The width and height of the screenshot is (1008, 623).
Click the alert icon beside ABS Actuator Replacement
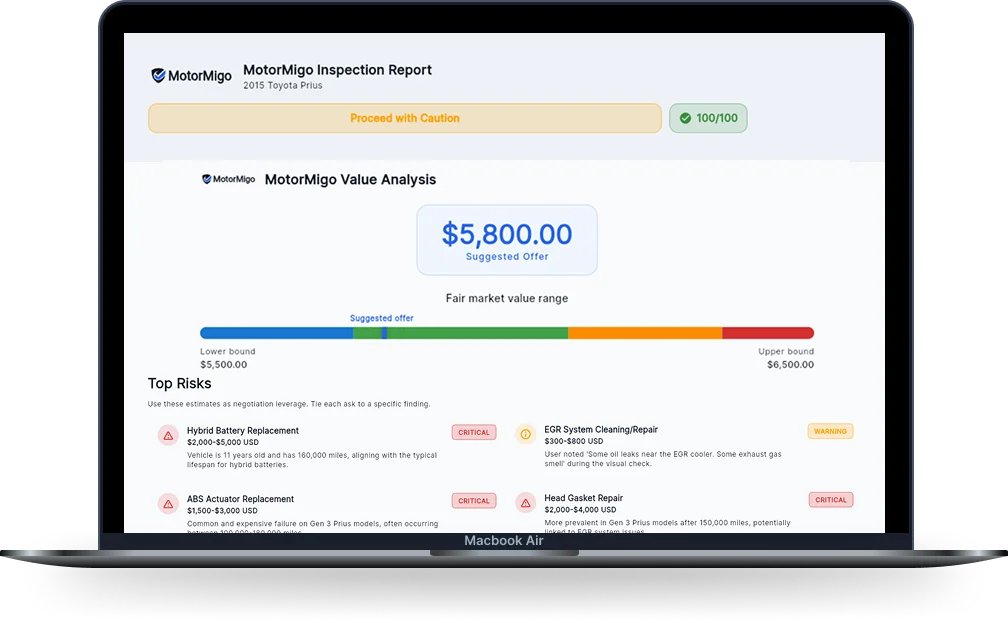(x=168, y=503)
